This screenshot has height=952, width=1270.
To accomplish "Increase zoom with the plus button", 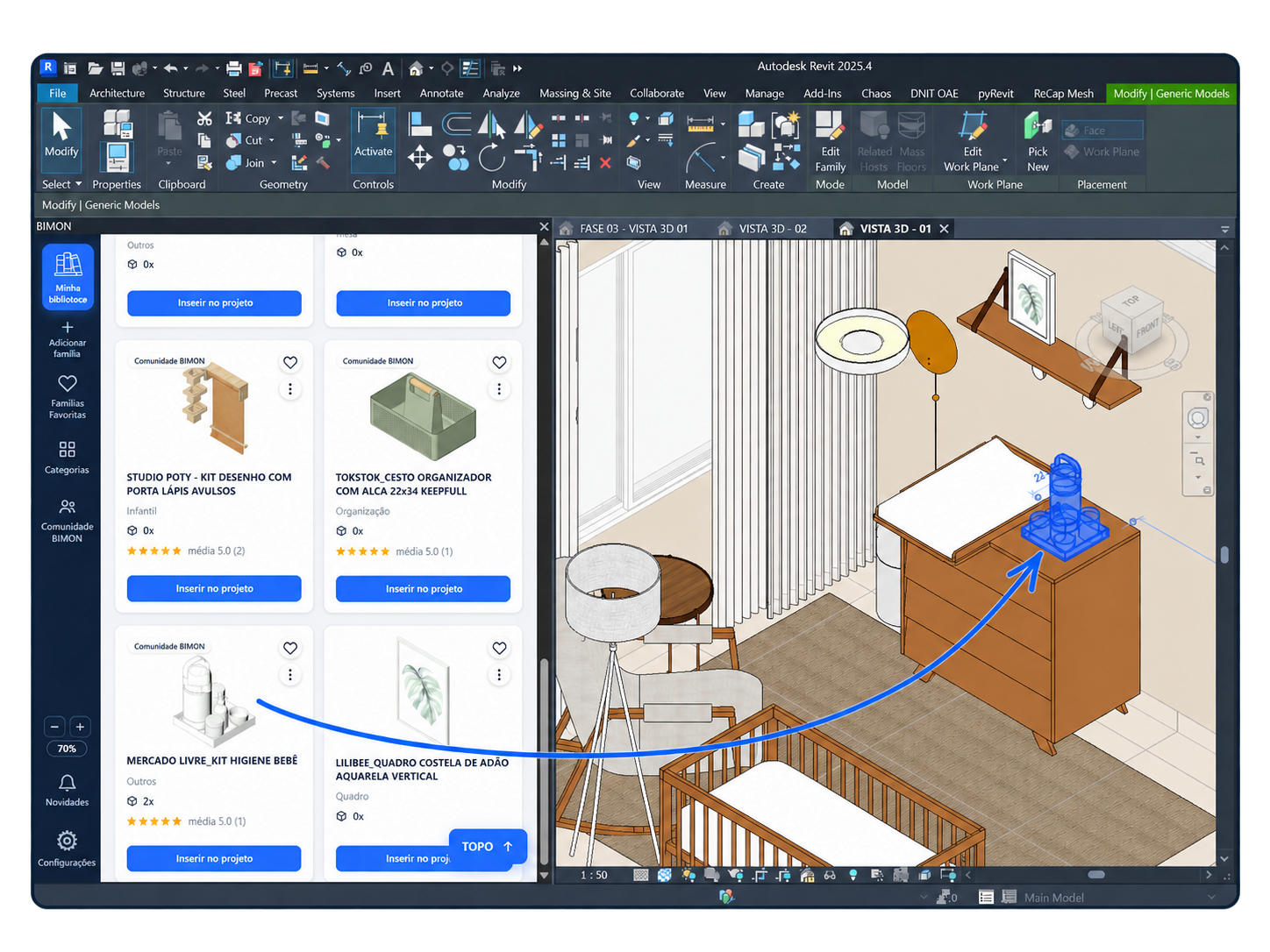I will [80, 727].
